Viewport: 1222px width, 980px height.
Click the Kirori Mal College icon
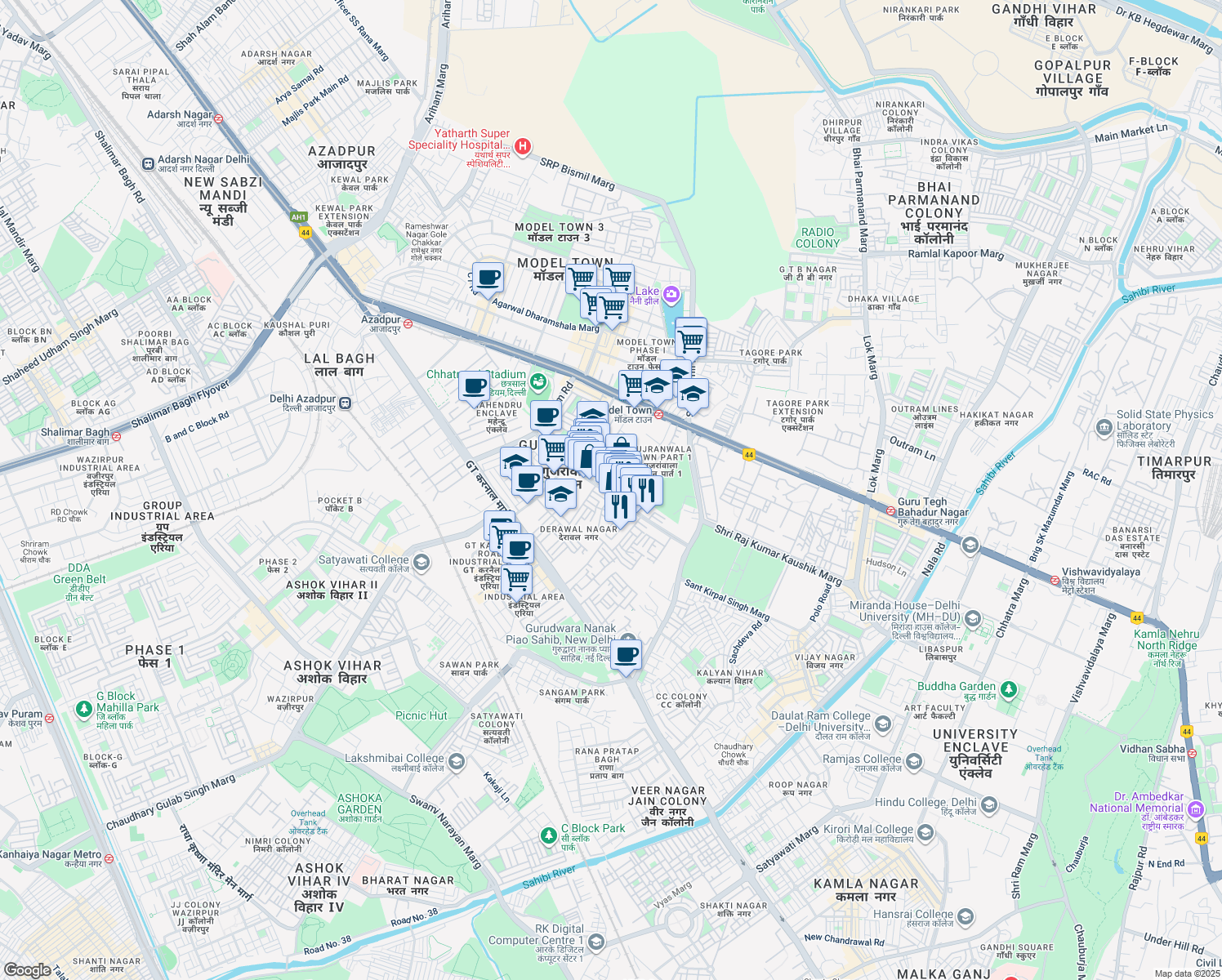(x=925, y=832)
